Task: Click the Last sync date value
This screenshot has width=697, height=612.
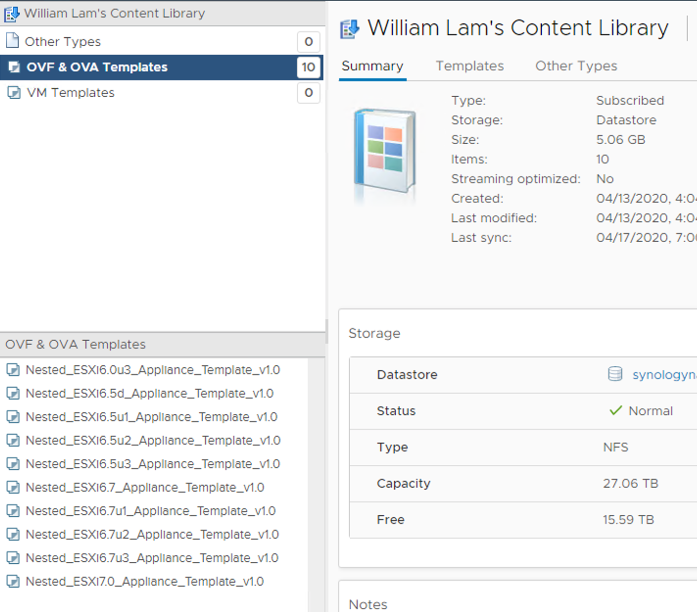Action: [x=646, y=238]
